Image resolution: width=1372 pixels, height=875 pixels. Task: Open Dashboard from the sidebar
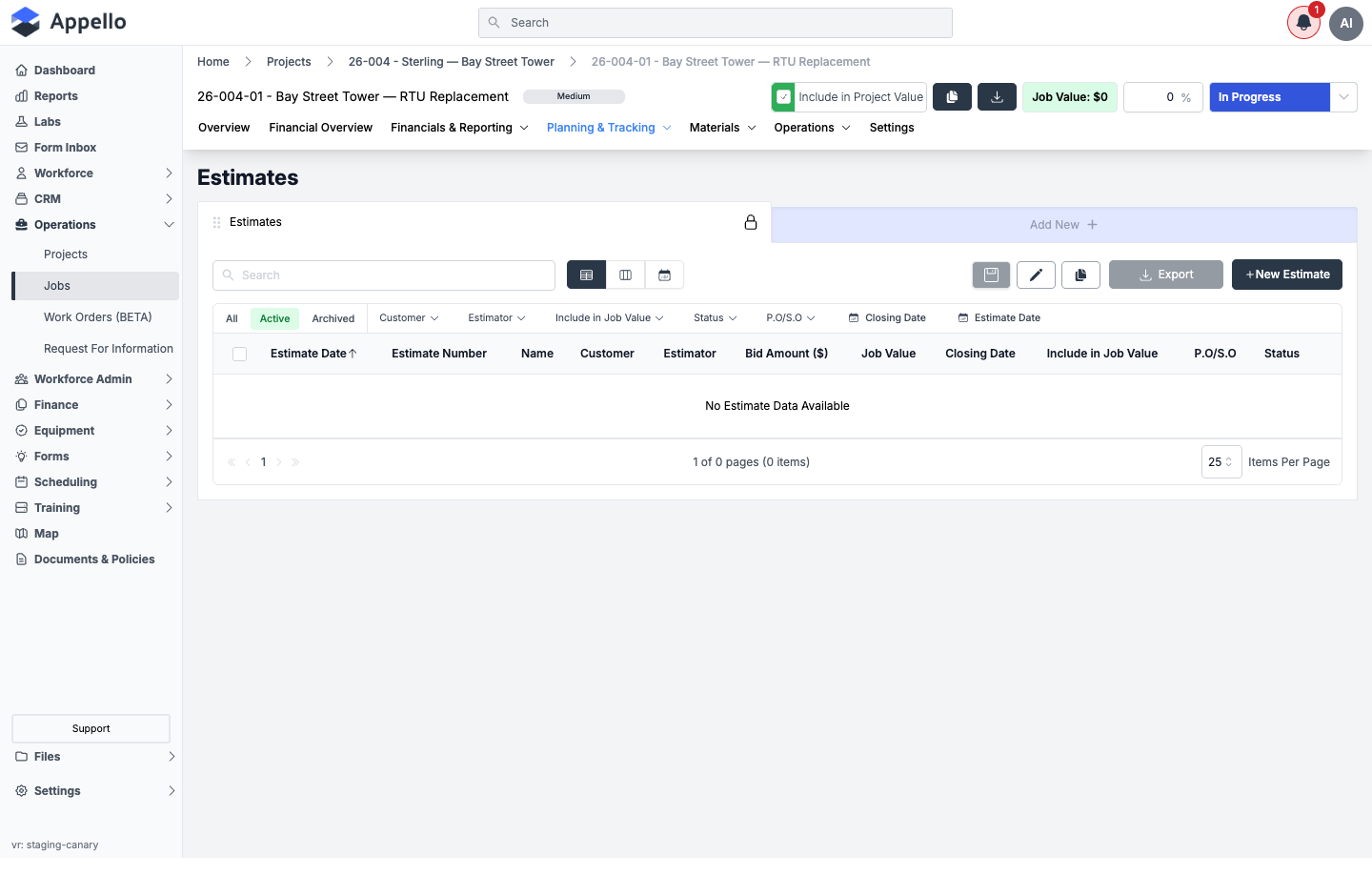65,71
